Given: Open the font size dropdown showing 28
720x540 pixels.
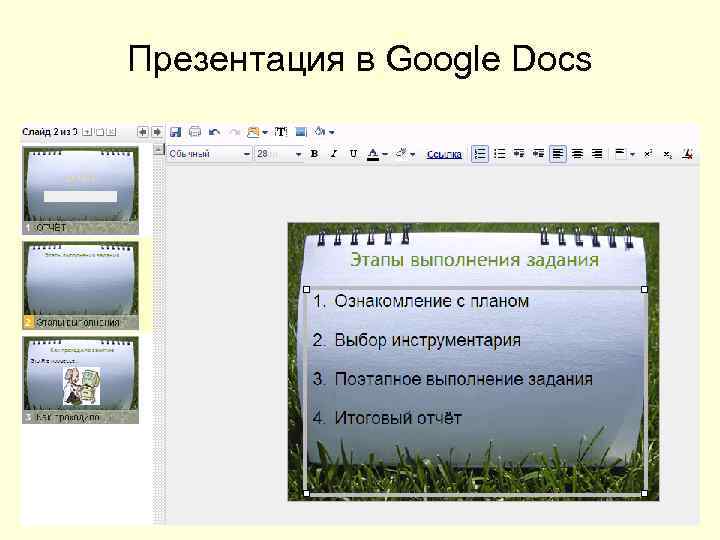Looking at the screenshot, I should click(x=279, y=154).
